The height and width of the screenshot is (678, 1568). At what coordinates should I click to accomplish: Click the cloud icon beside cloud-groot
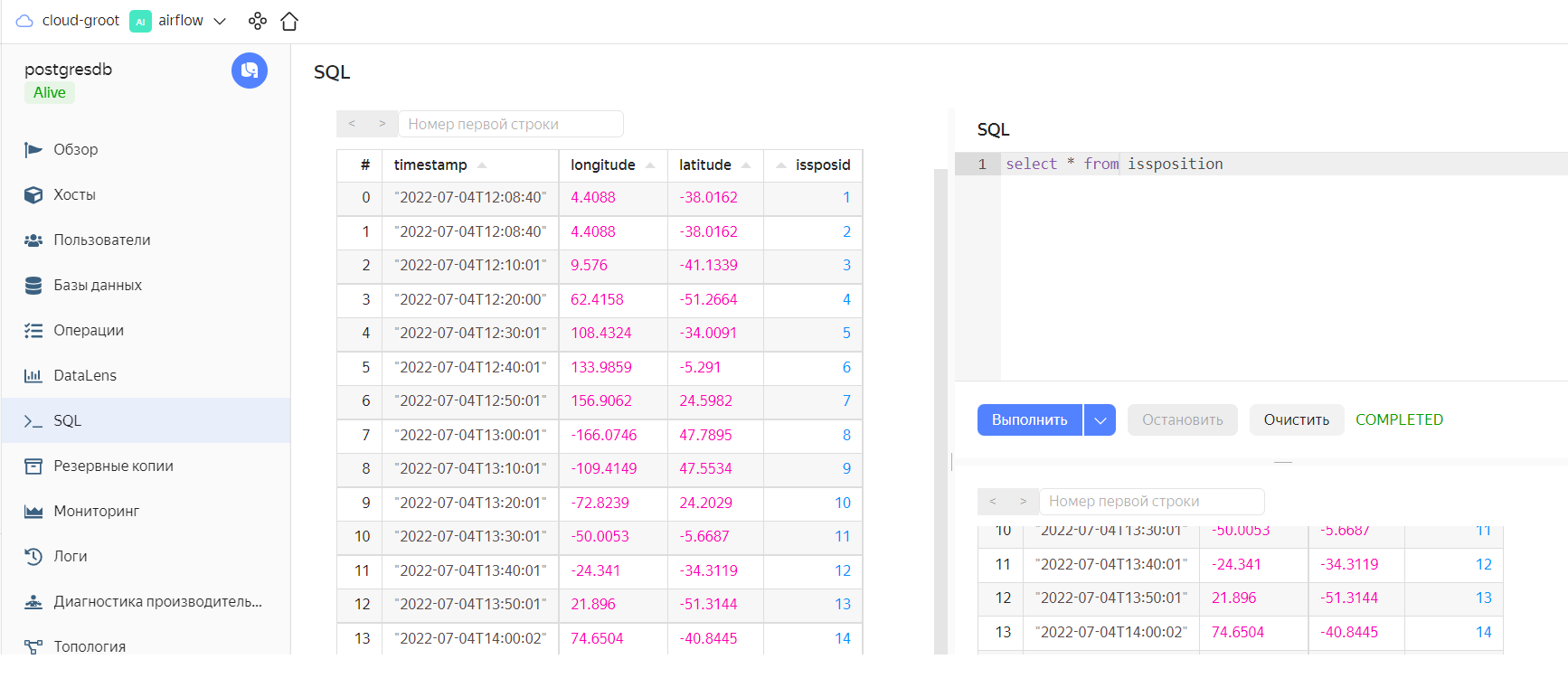click(24, 21)
